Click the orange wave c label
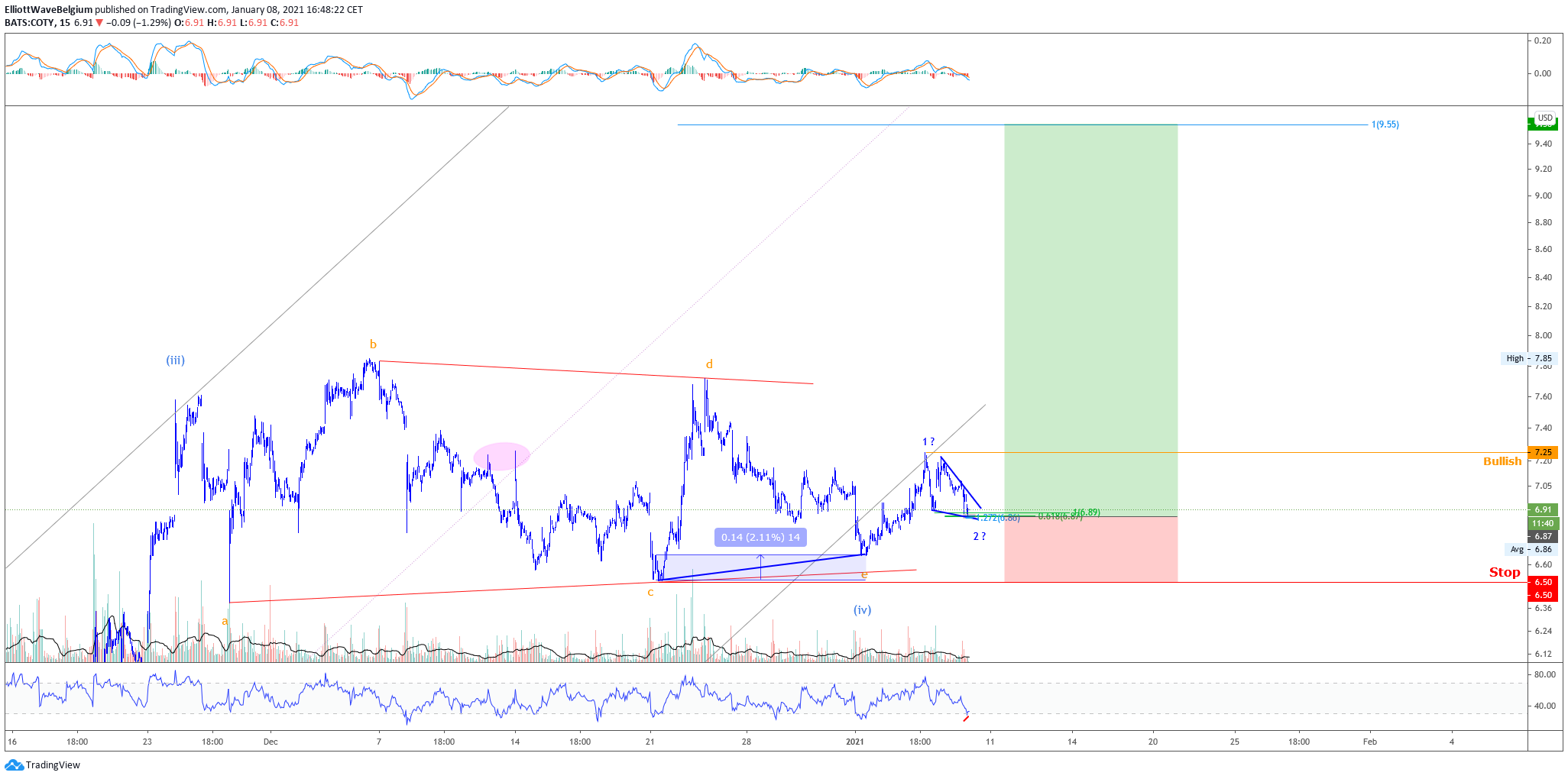 tap(650, 592)
